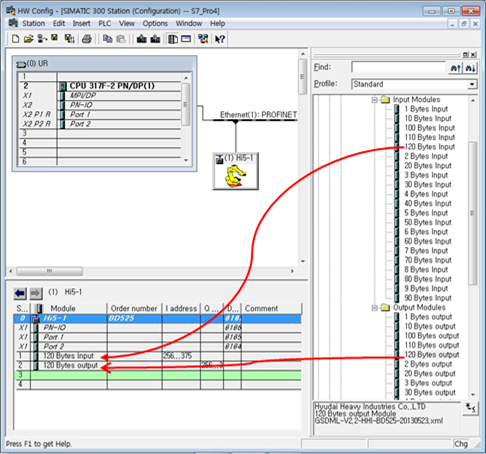Select 120 Bytes Input slot 1 row
Screen dimensions: 486x454
tap(158, 356)
